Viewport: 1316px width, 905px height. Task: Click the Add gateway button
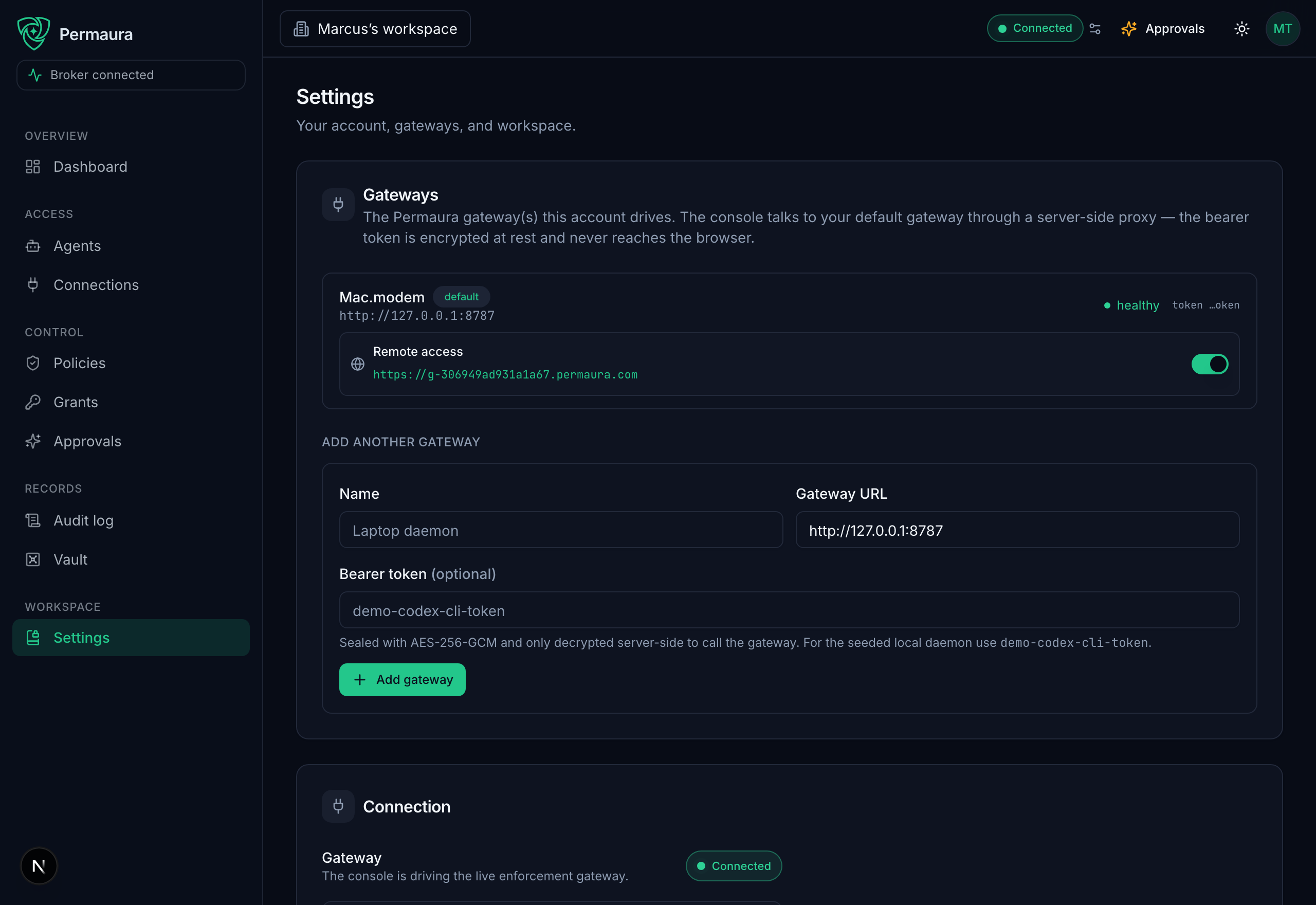tap(403, 679)
